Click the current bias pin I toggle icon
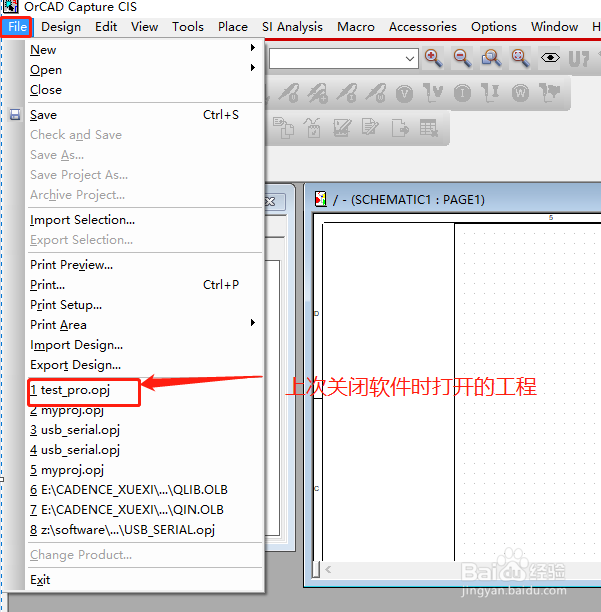This screenshot has width=601, height=612. click(x=491, y=93)
